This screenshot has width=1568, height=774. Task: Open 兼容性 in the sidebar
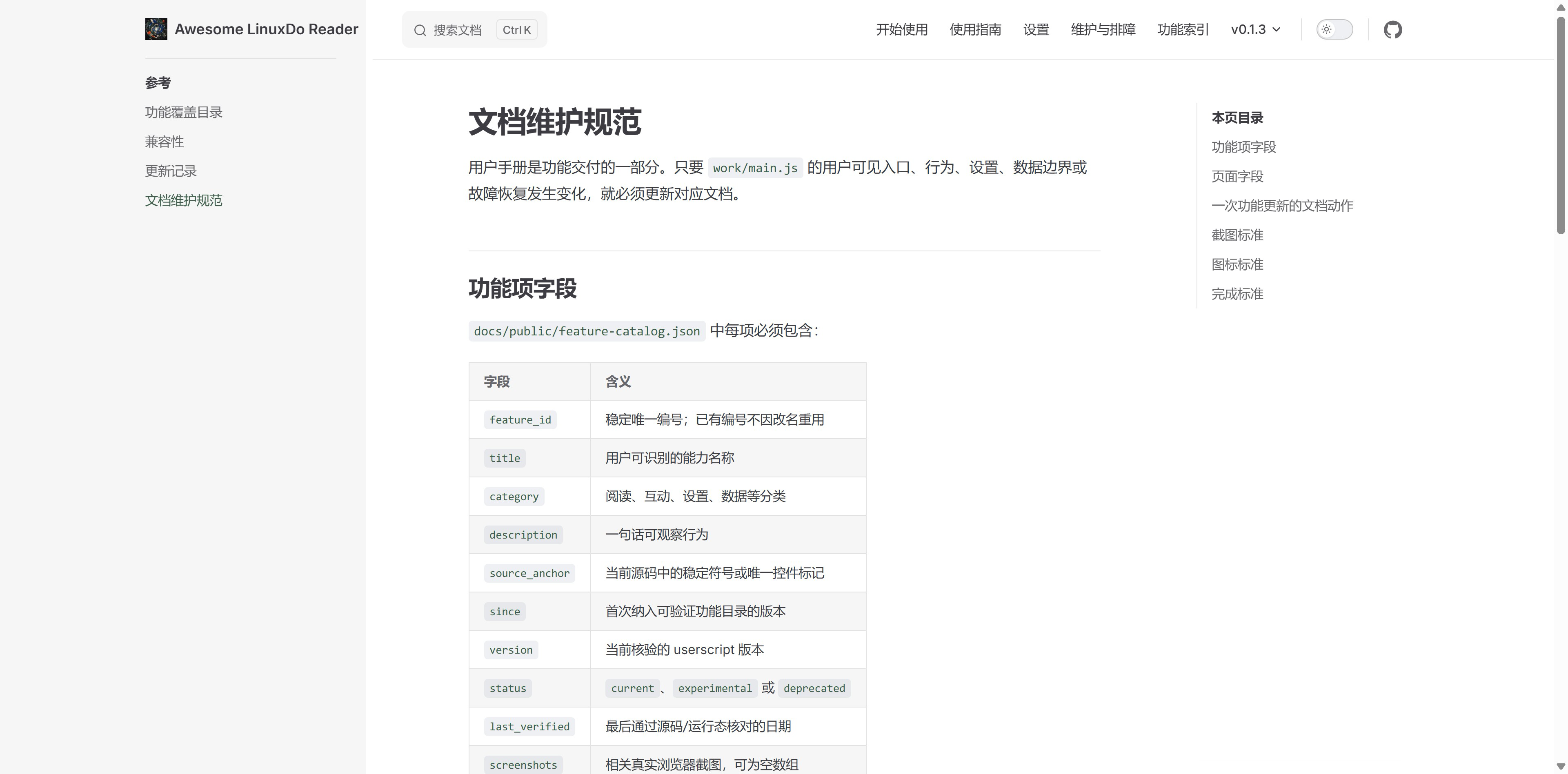(x=165, y=142)
